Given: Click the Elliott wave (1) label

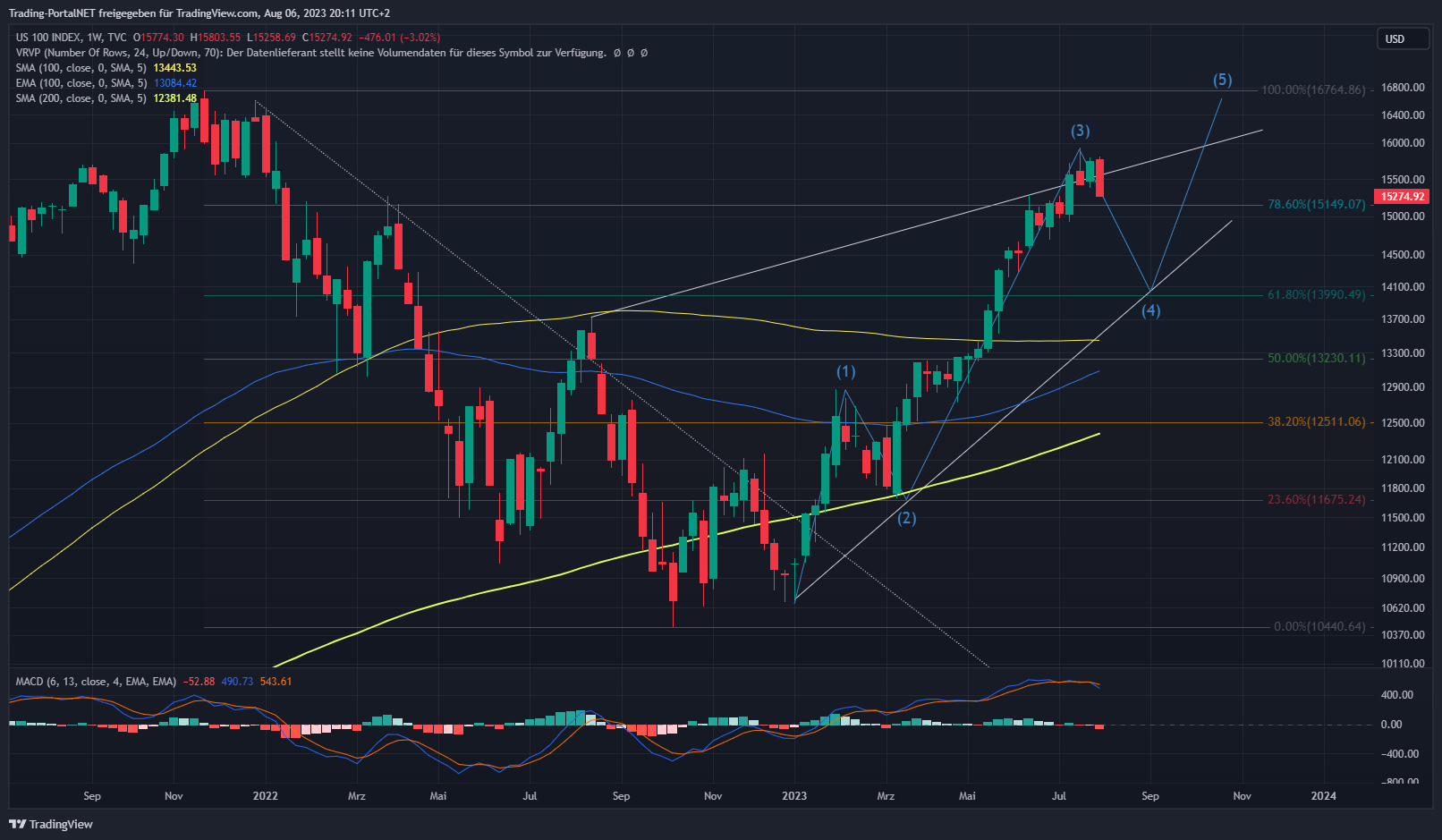Looking at the screenshot, I should 845,371.
